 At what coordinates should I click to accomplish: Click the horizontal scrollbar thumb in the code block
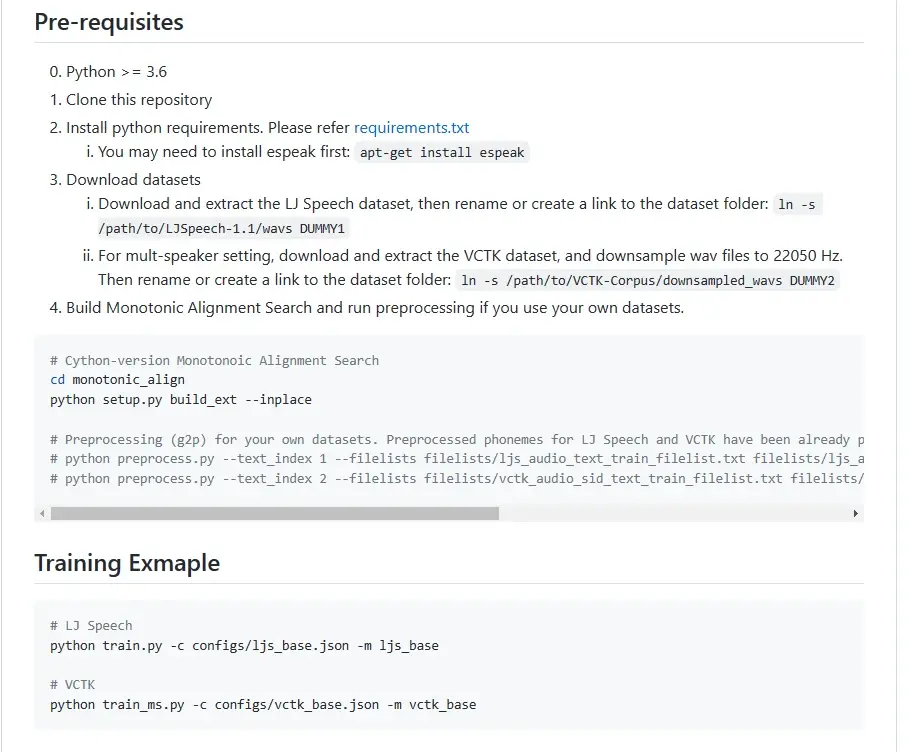(x=274, y=513)
